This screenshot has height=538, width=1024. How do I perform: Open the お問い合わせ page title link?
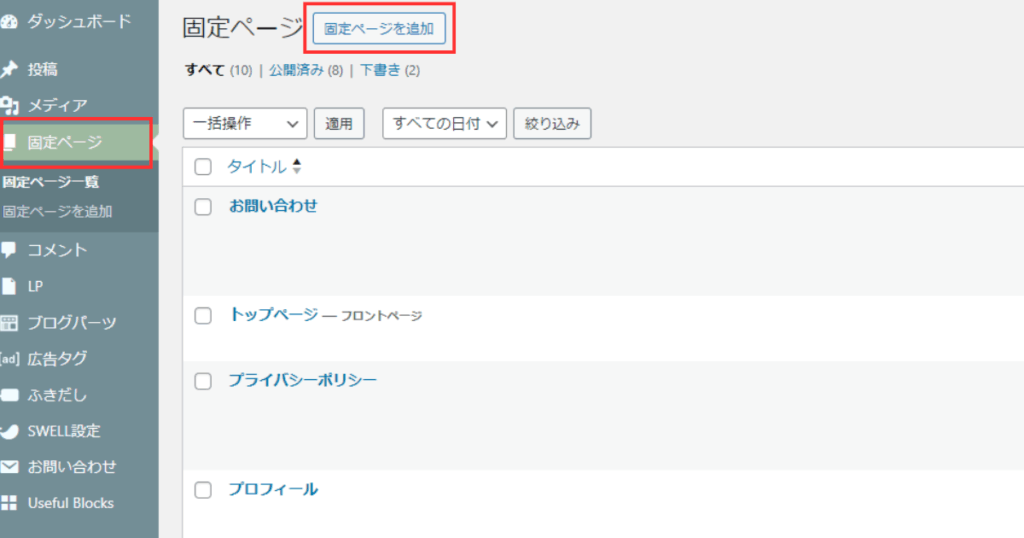[x=273, y=206]
